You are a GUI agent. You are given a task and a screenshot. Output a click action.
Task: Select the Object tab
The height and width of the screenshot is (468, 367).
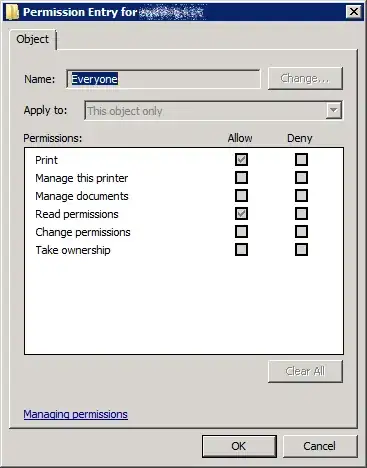(33, 39)
